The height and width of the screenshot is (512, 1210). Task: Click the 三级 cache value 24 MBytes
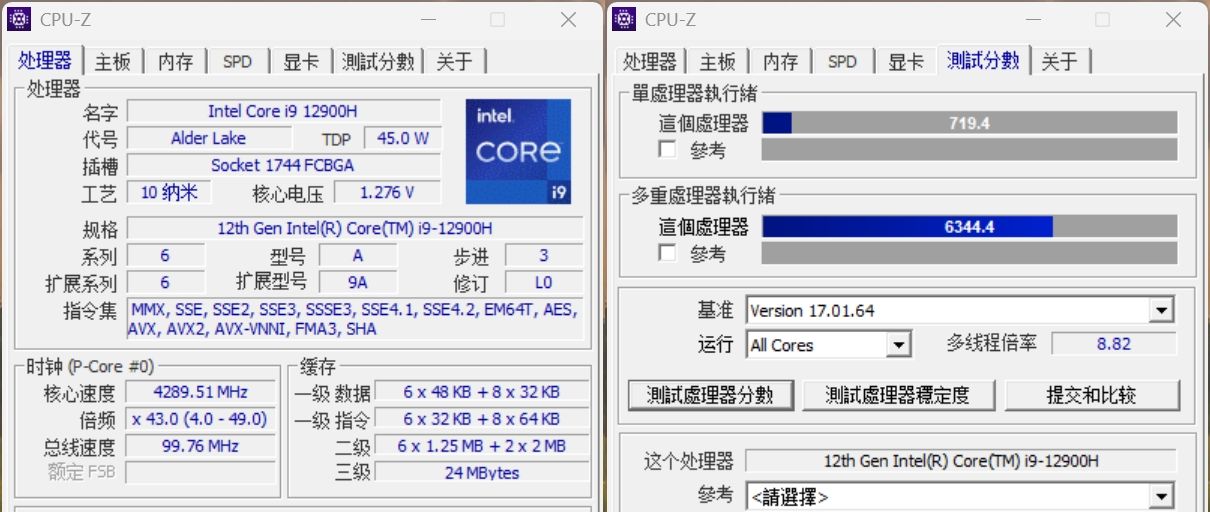(x=482, y=472)
